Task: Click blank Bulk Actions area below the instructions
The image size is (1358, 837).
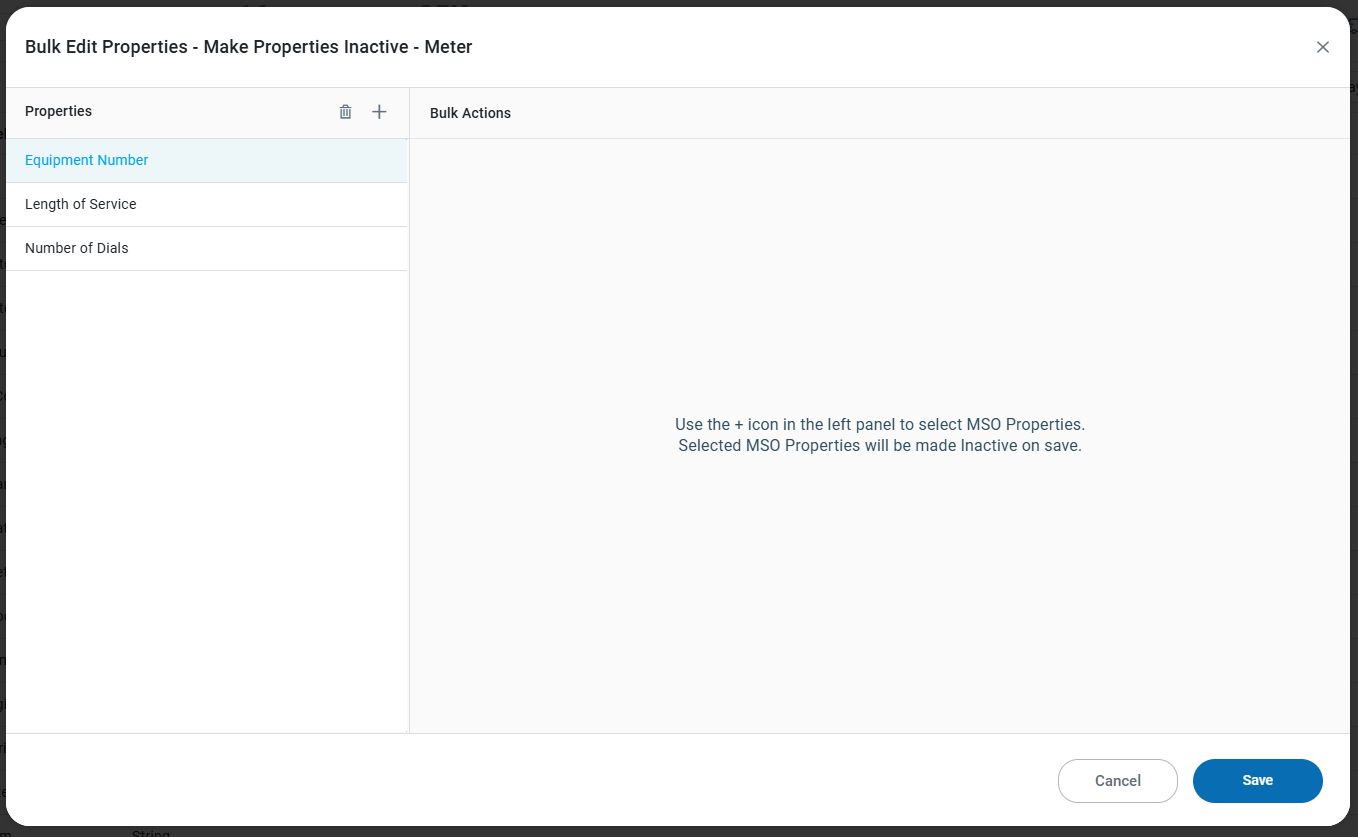Action: click(879, 600)
